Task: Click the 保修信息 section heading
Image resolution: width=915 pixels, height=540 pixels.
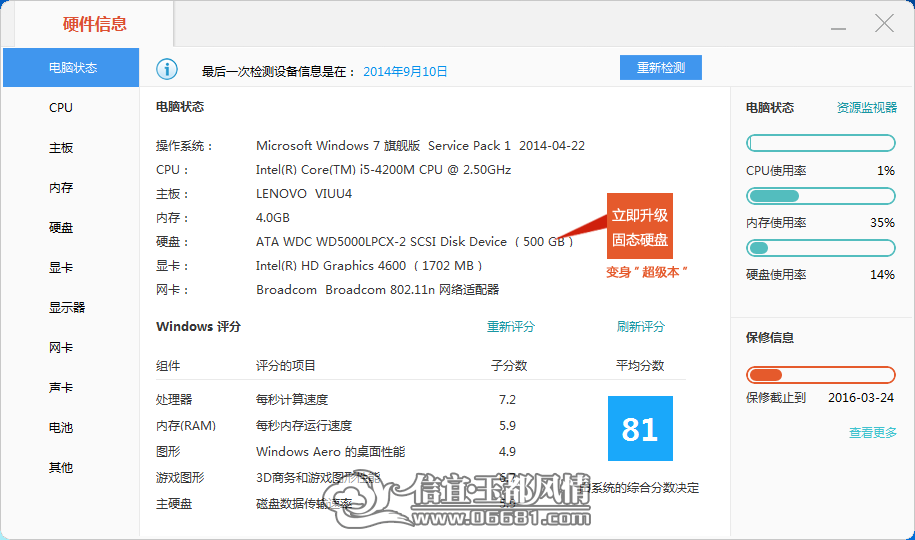Action: [x=770, y=337]
